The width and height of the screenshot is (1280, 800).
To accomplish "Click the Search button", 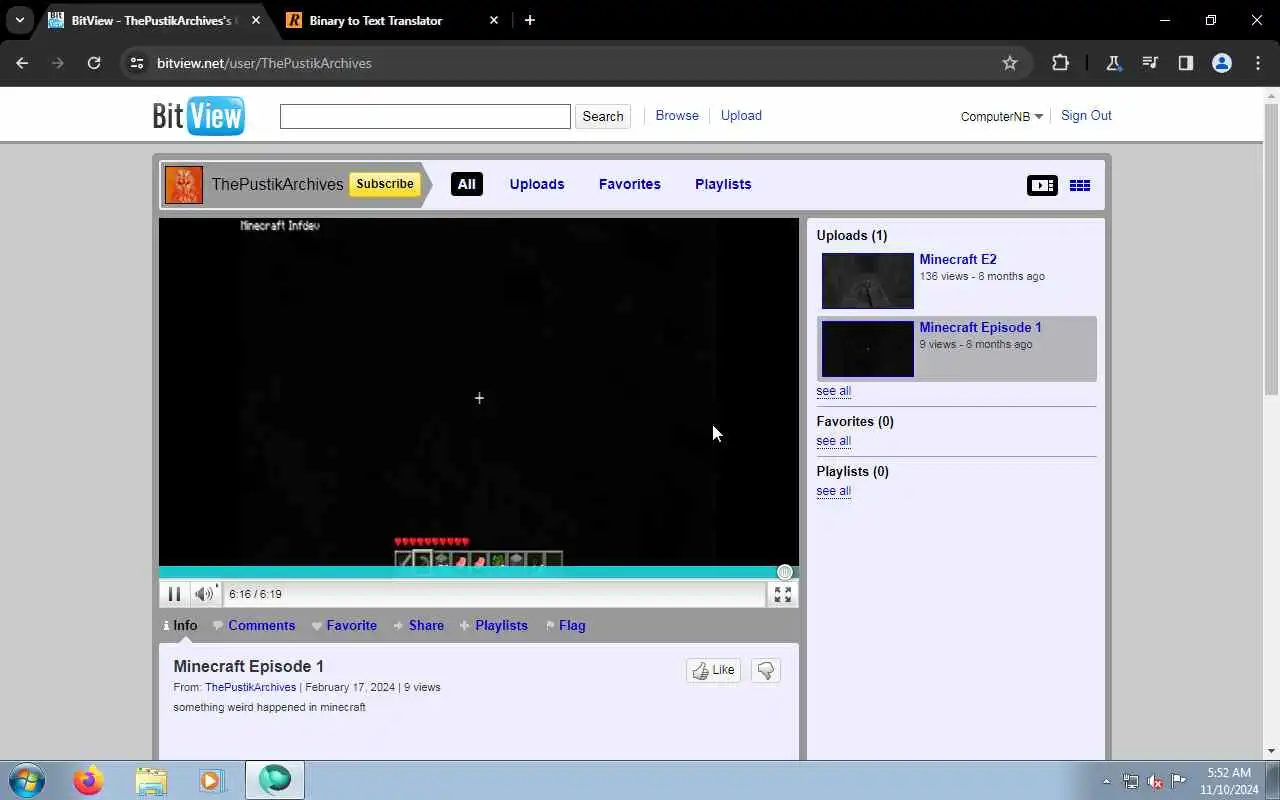I will 603,116.
